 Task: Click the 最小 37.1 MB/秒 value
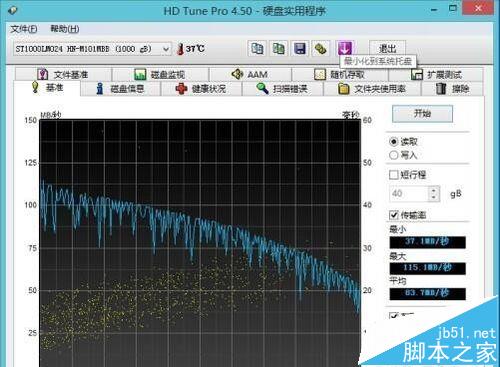[x=427, y=242]
